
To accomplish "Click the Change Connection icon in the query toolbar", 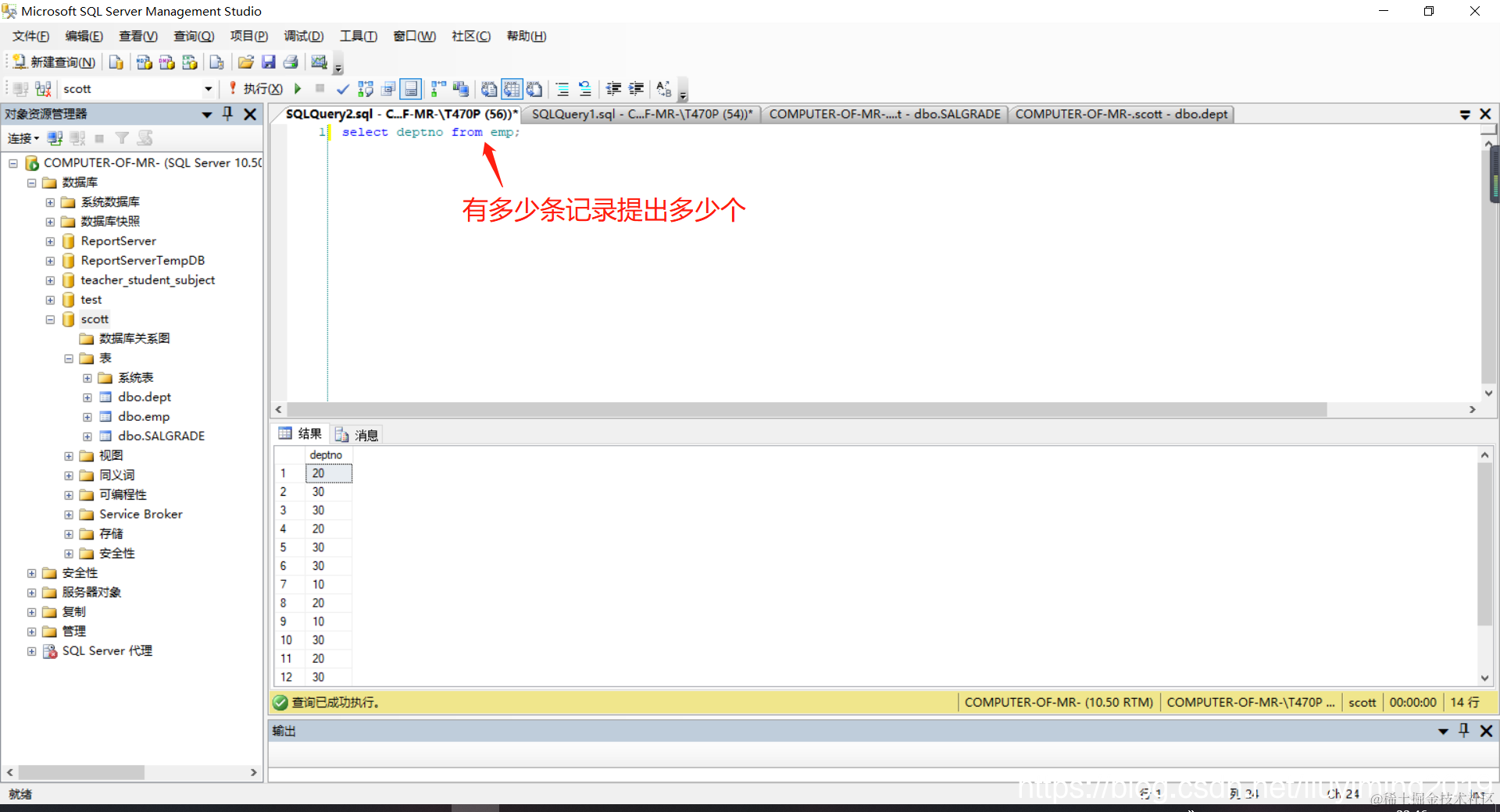I will click(44, 89).
